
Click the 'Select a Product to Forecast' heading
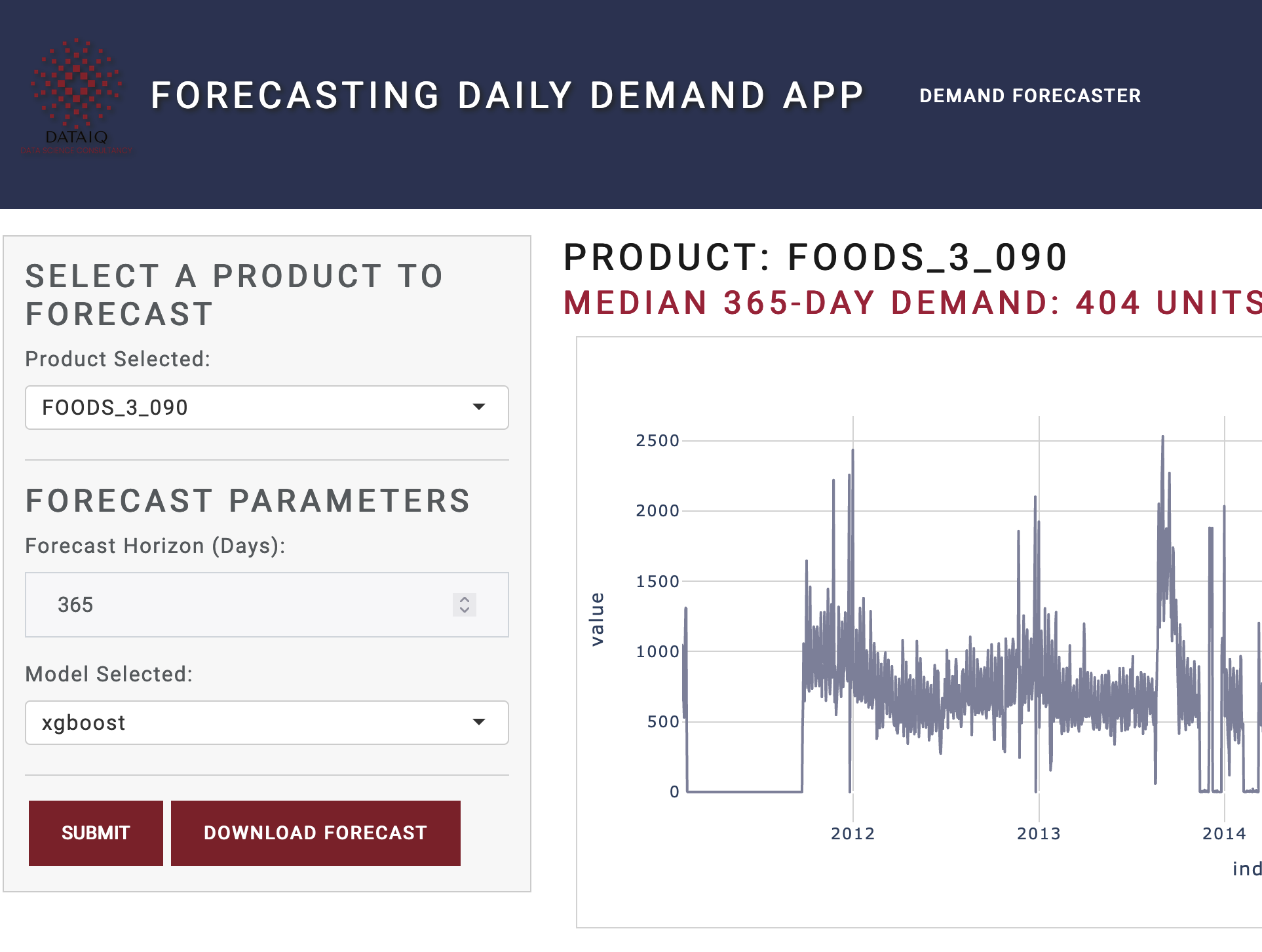[235, 295]
